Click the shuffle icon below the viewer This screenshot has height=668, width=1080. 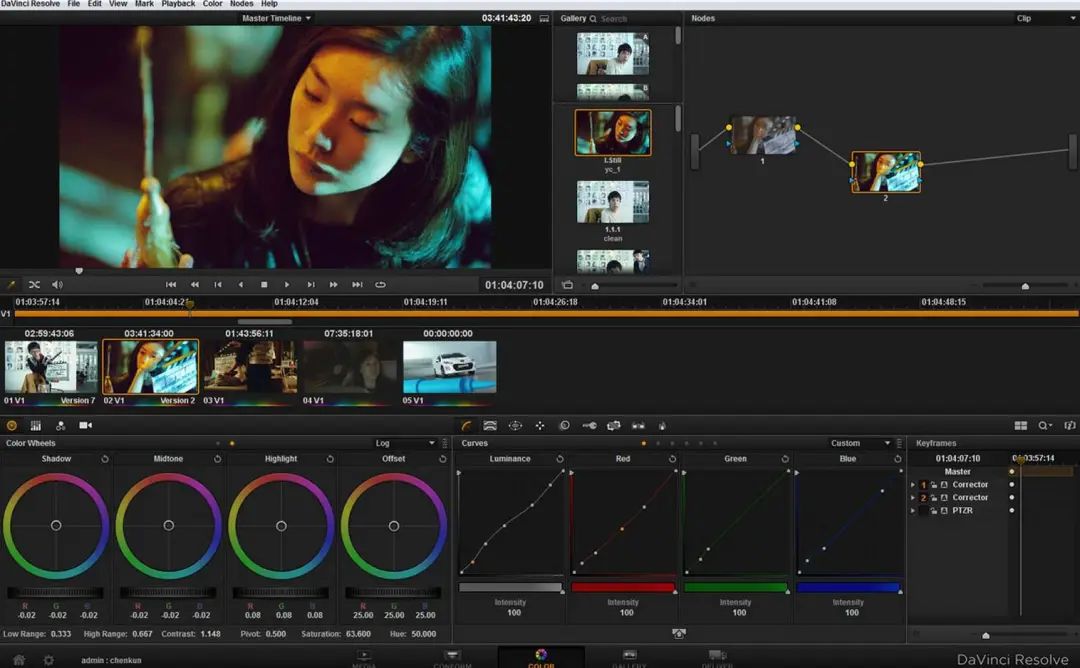(x=34, y=285)
